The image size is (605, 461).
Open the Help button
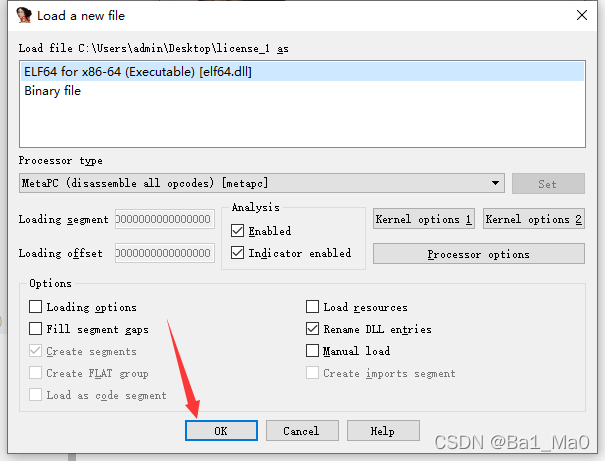(382, 431)
